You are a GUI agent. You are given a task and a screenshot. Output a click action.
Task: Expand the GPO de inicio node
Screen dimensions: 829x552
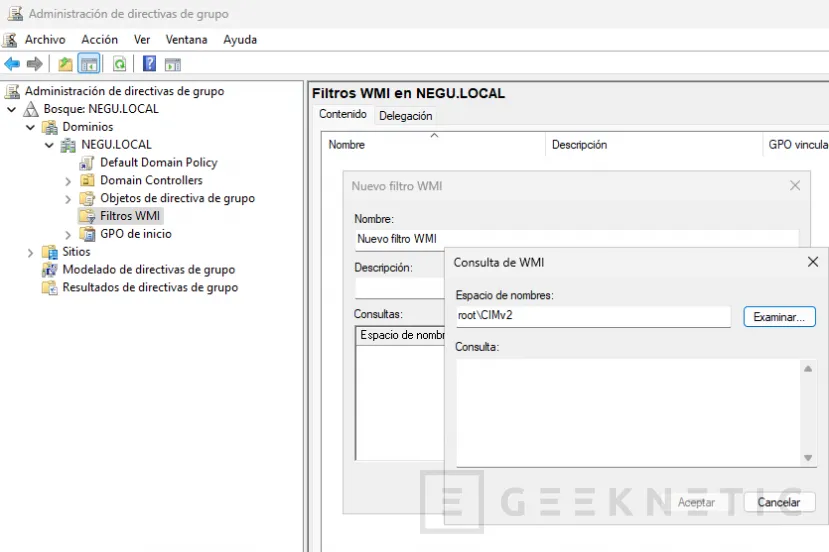(68, 235)
